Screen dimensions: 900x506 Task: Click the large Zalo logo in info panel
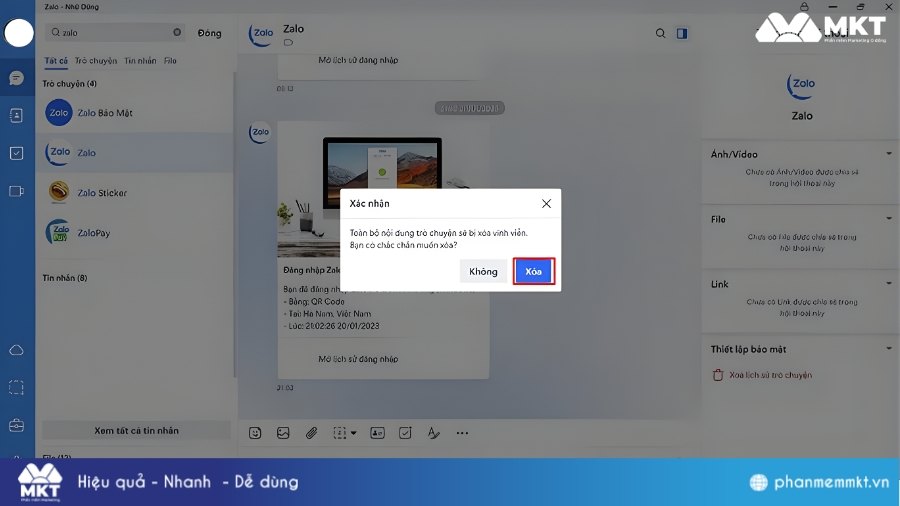(801, 86)
